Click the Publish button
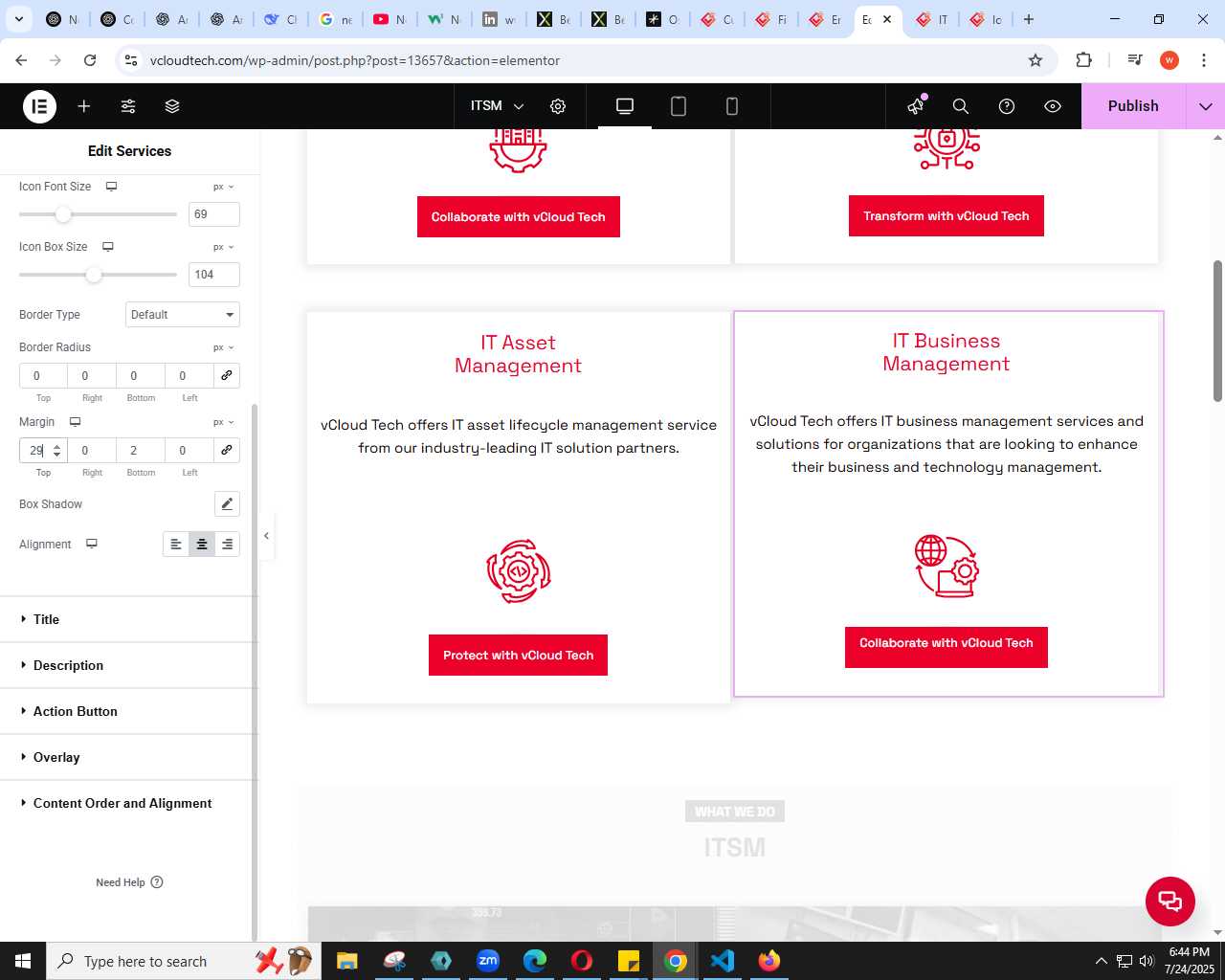The image size is (1225, 980). (1133, 106)
